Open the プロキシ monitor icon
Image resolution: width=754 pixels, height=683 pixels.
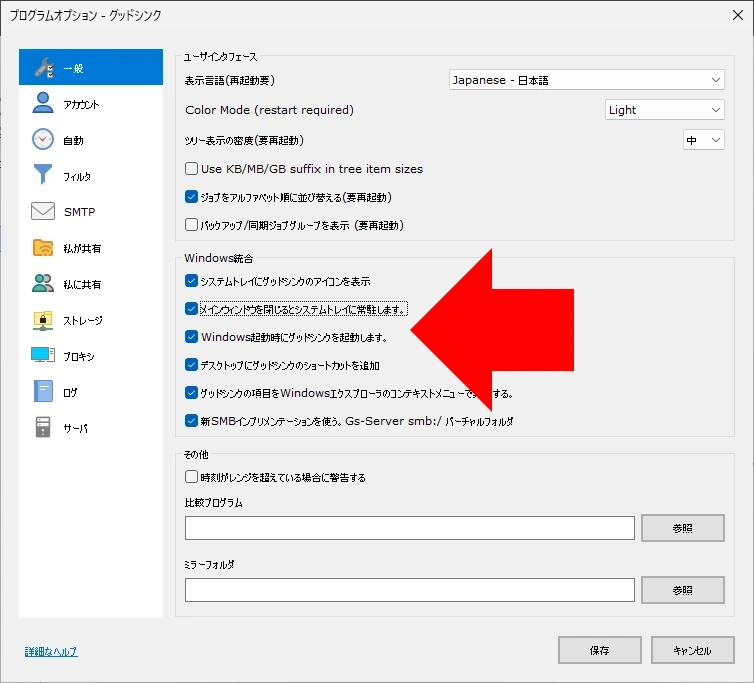pos(43,355)
